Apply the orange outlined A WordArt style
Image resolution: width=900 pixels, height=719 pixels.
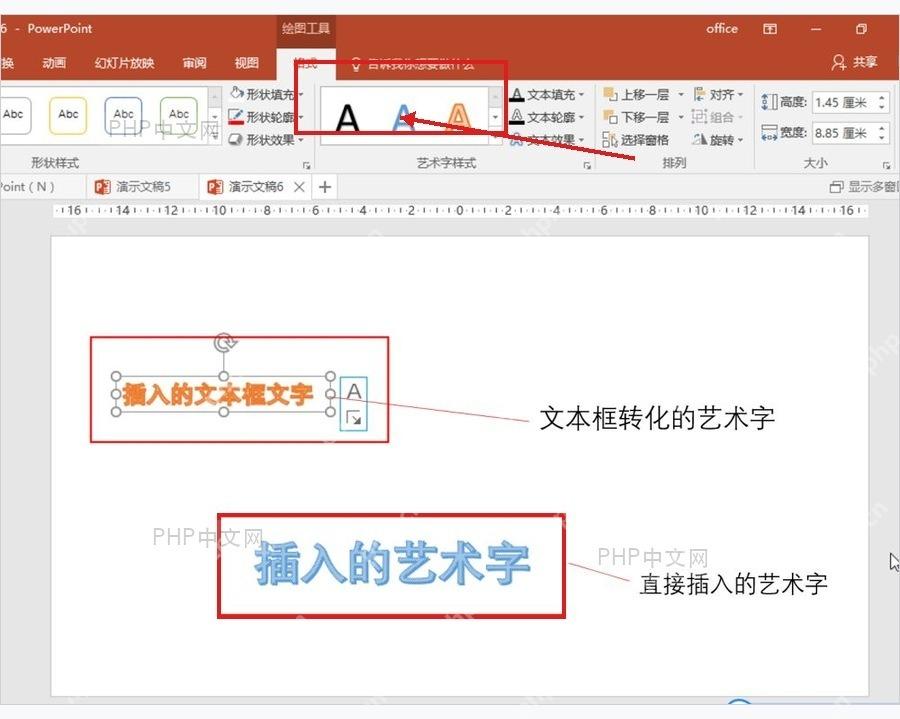click(x=458, y=119)
